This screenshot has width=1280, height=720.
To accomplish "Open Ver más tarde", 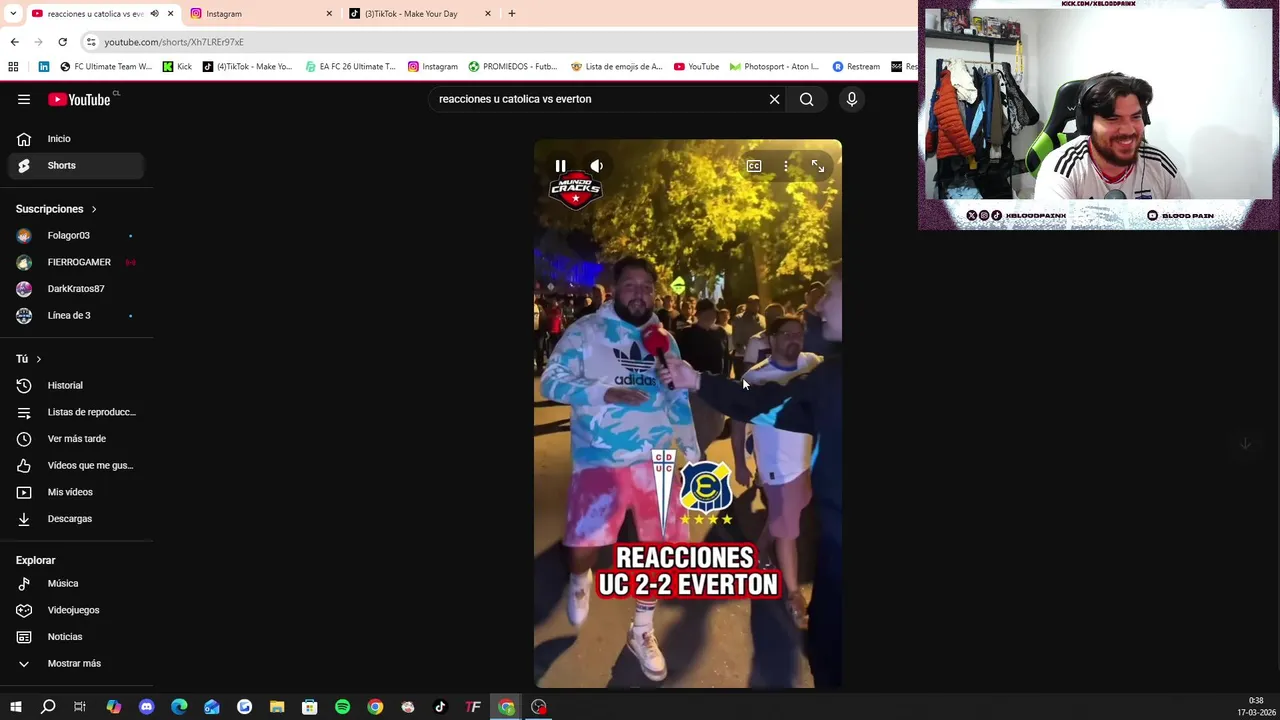I will 77,439.
